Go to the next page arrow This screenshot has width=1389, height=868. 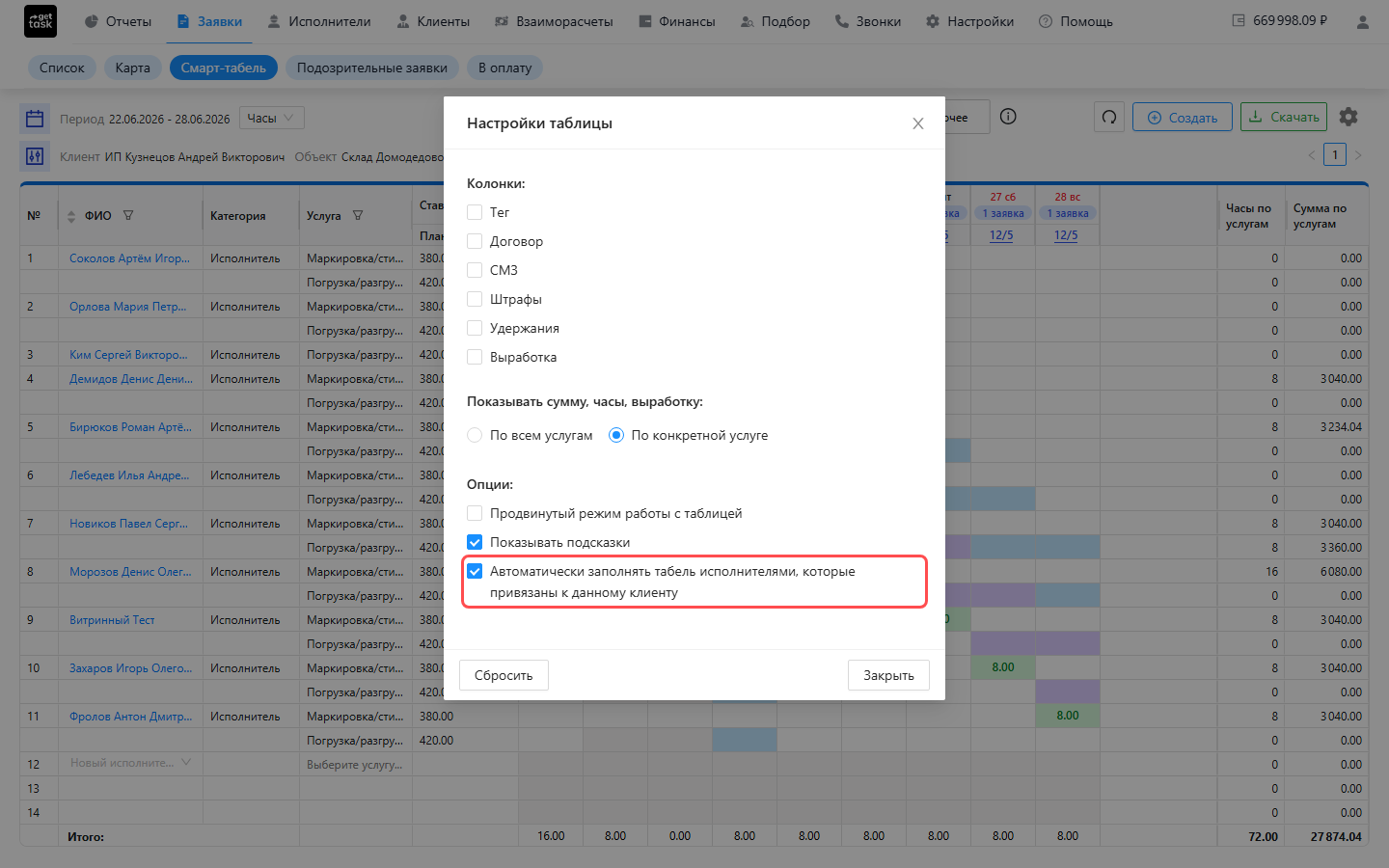pyautogui.click(x=1358, y=155)
